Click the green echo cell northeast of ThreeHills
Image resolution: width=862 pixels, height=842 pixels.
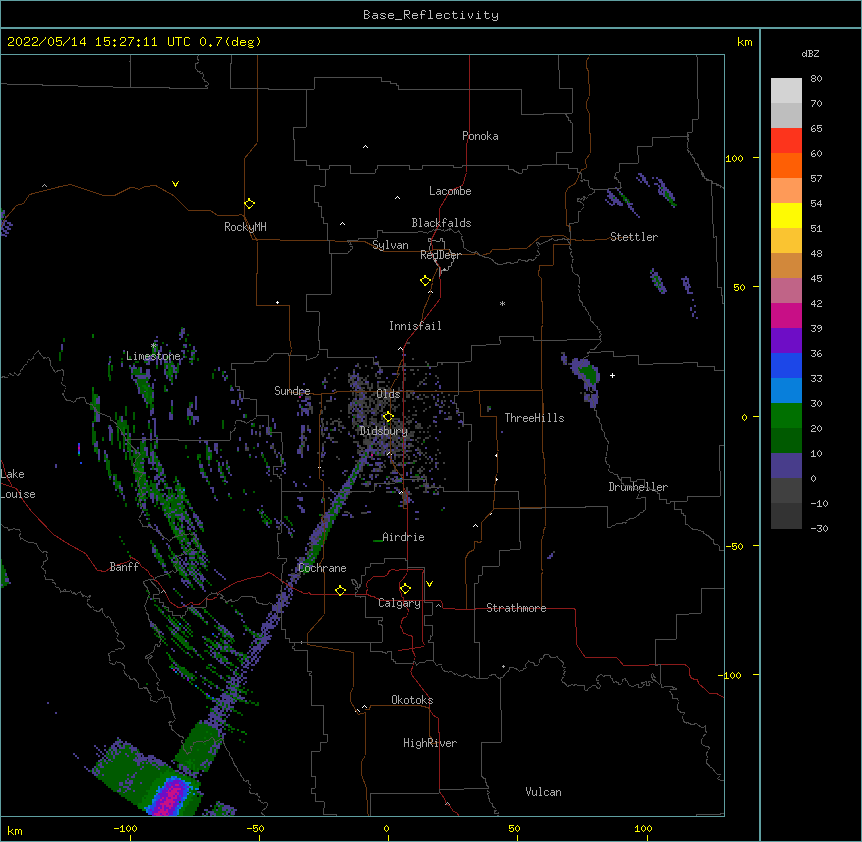tap(588, 373)
